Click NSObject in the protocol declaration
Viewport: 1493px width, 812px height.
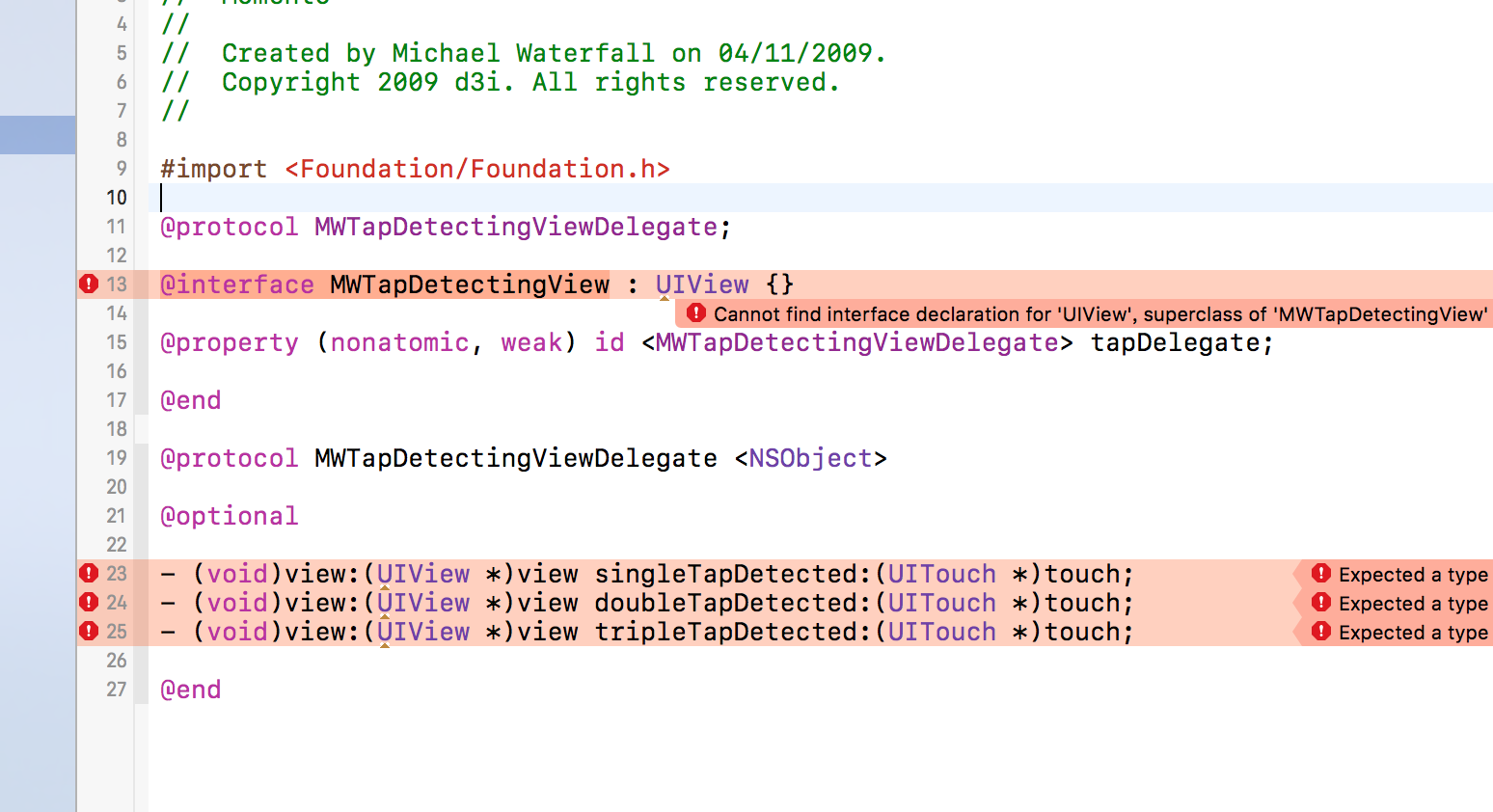pos(810,458)
